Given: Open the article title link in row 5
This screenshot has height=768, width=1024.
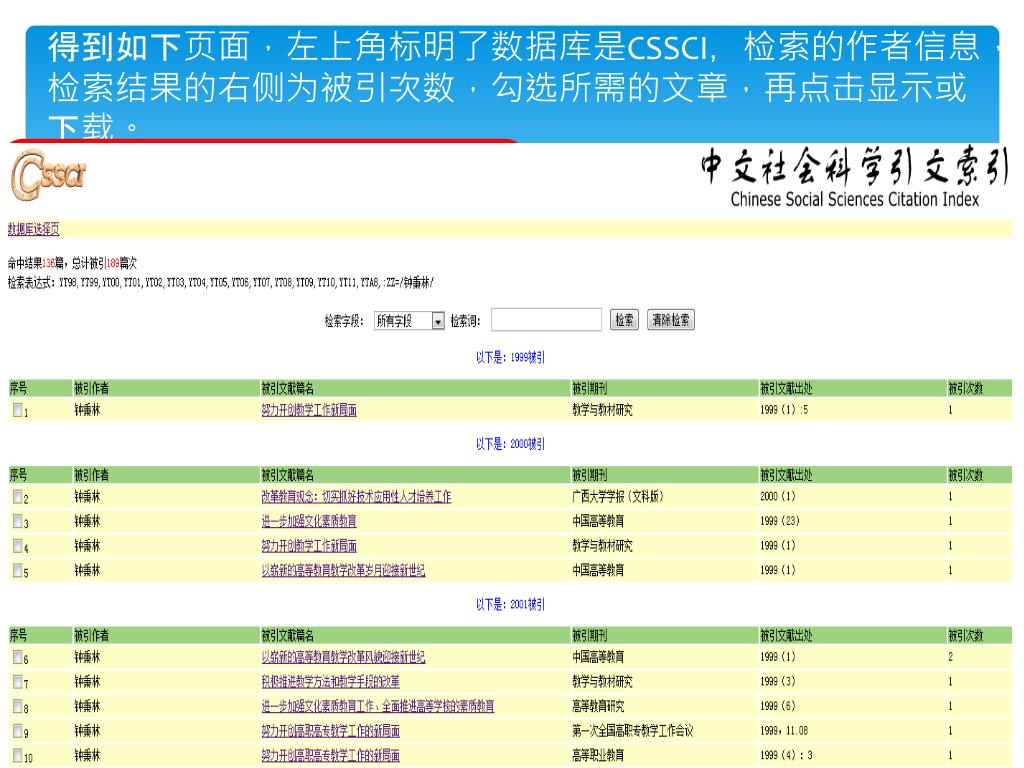Looking at the screenshot, I should coord(343,571).
